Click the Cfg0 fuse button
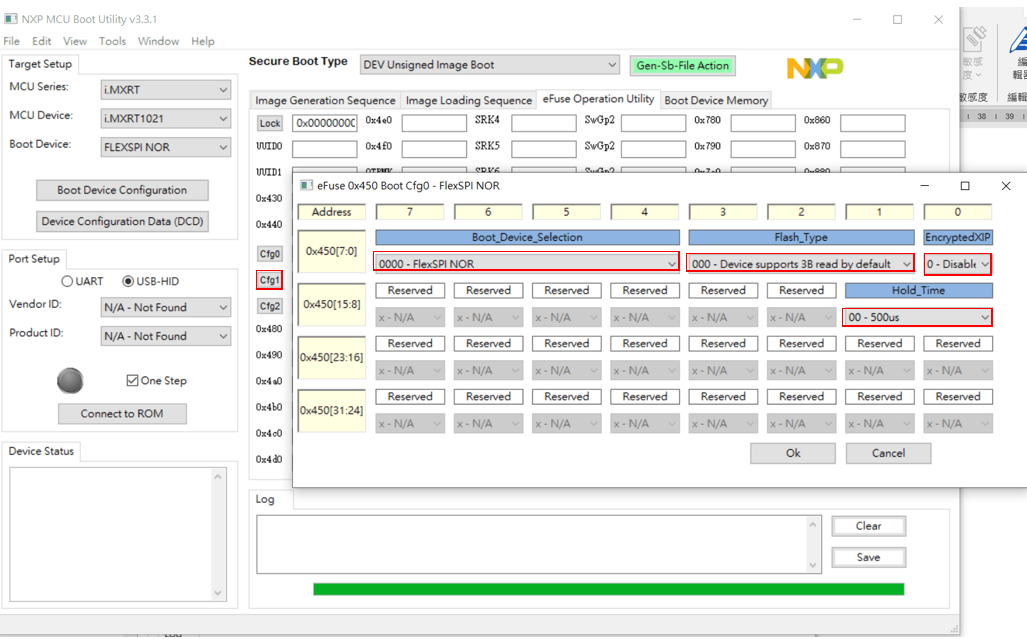The width and height of the screenshot is (1027, 639). (269, 254)
